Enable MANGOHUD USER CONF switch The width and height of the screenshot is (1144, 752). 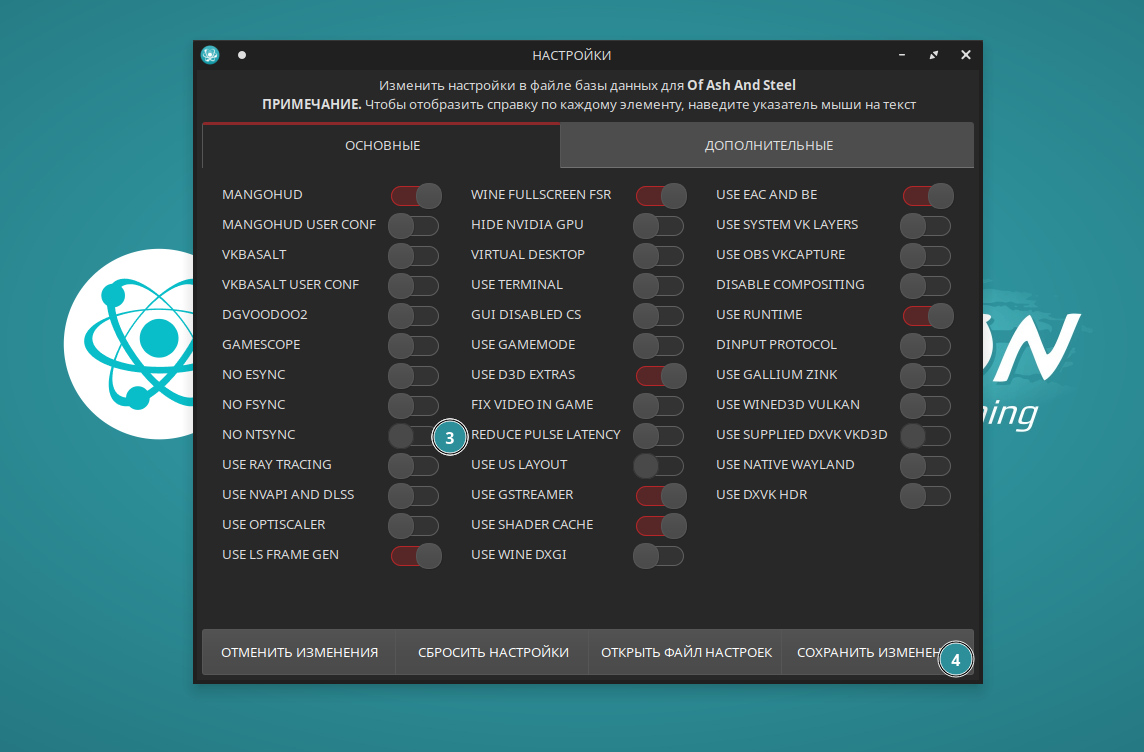(414, 225)
